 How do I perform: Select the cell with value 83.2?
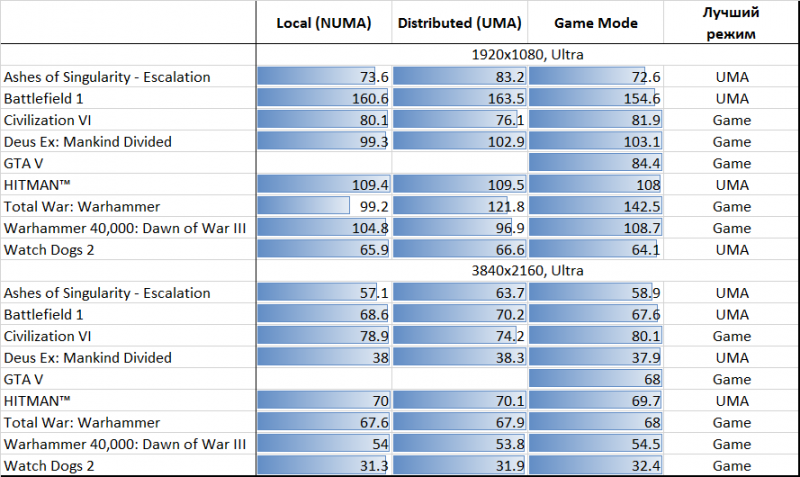pos(460,77)
